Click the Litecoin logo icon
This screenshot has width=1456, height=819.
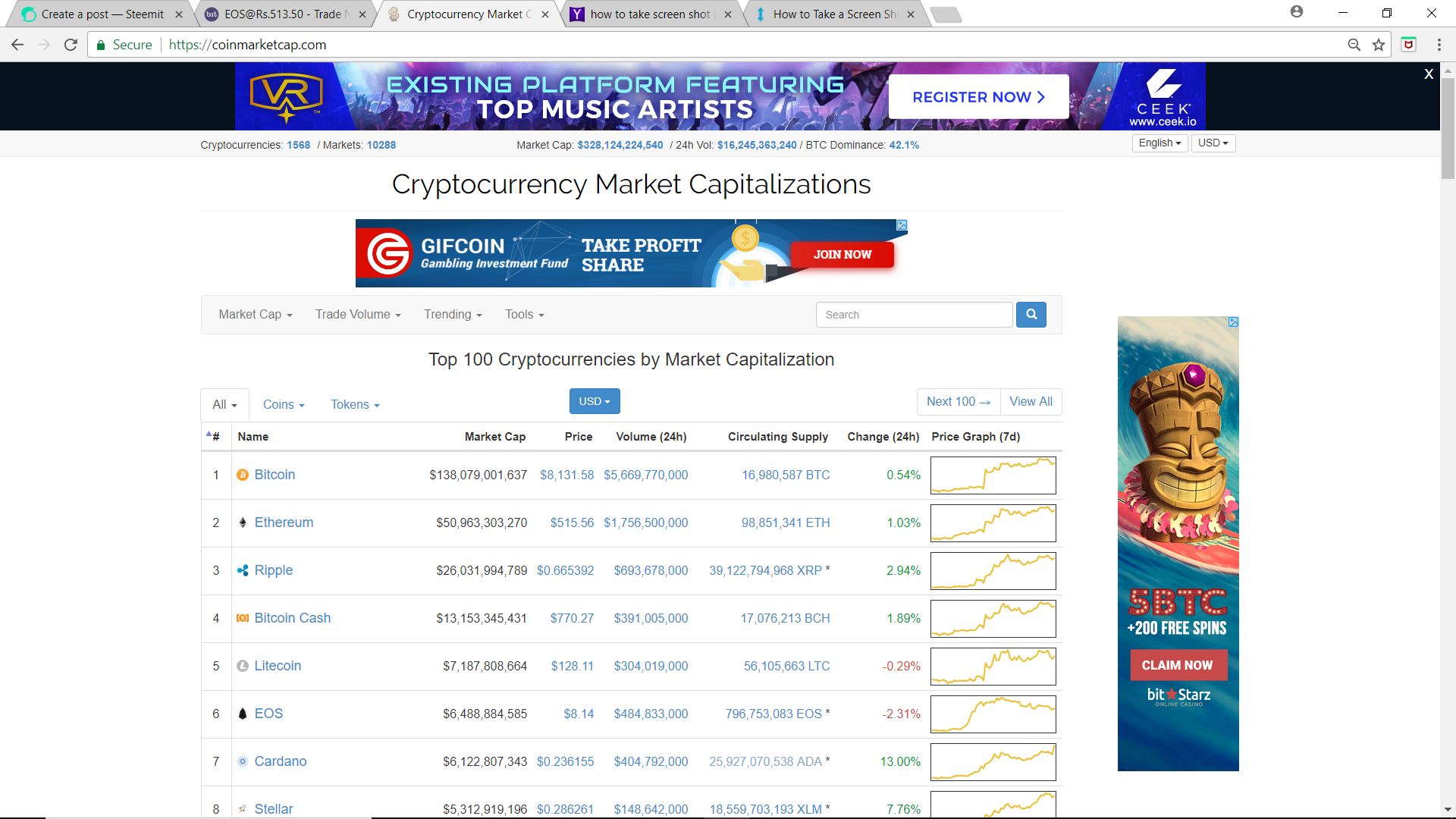click(243, 666)
